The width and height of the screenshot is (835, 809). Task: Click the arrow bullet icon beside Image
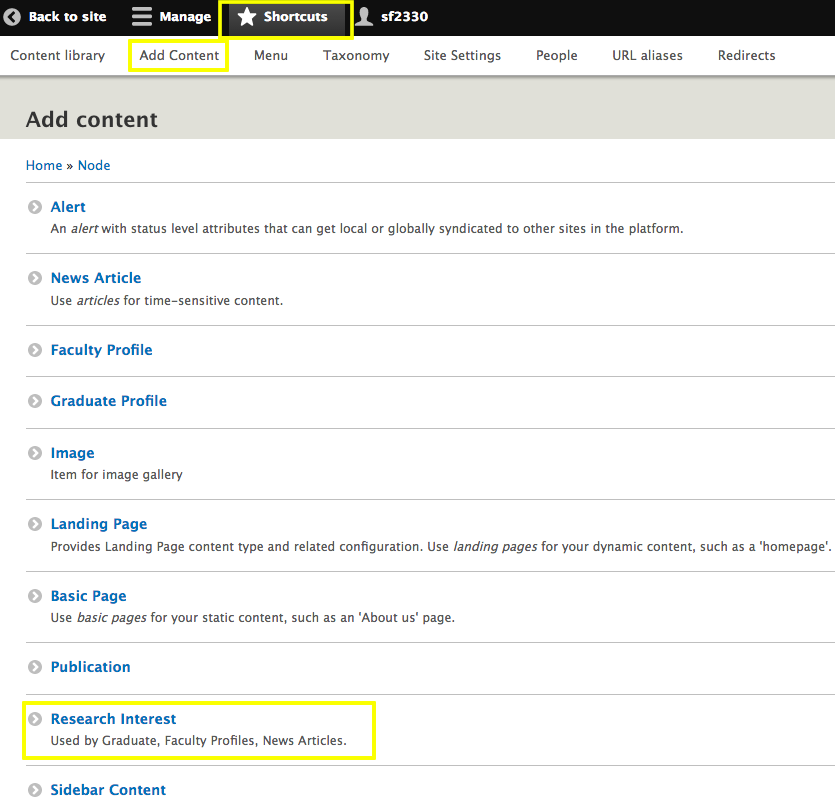35,453
